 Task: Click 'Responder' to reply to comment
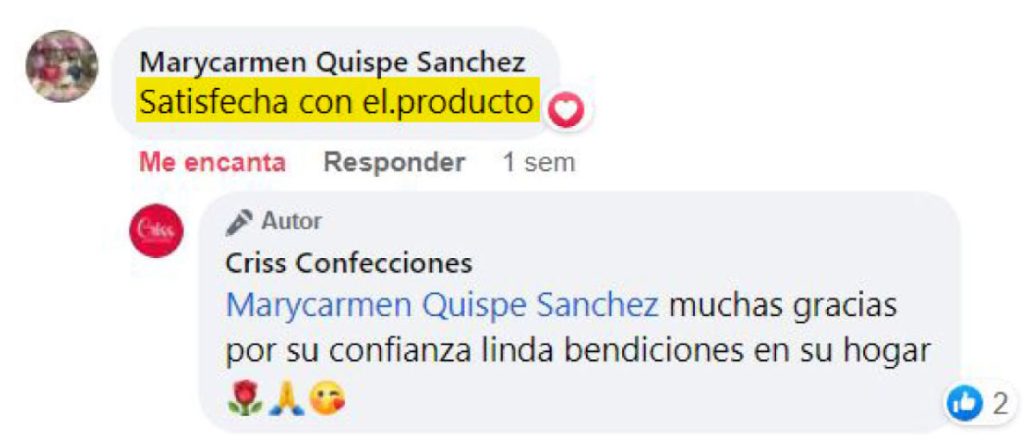[394, 163]
